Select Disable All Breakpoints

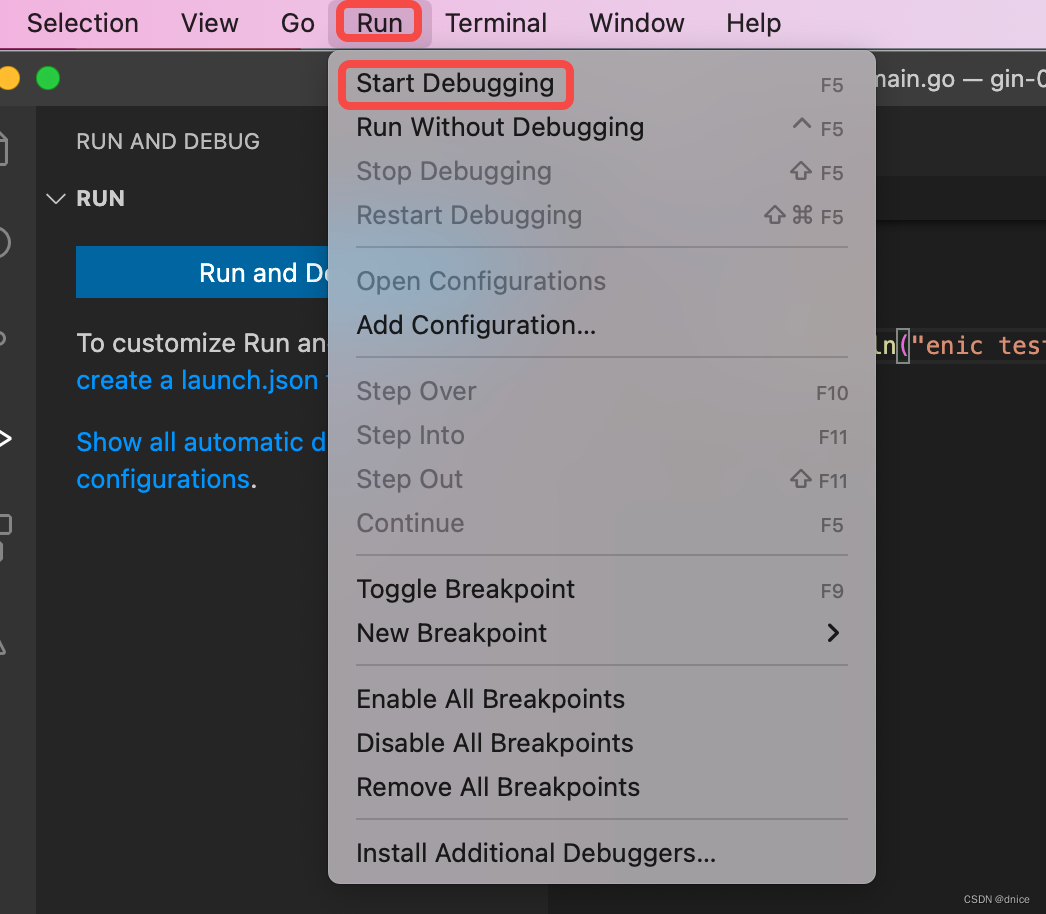pos(495,744)
